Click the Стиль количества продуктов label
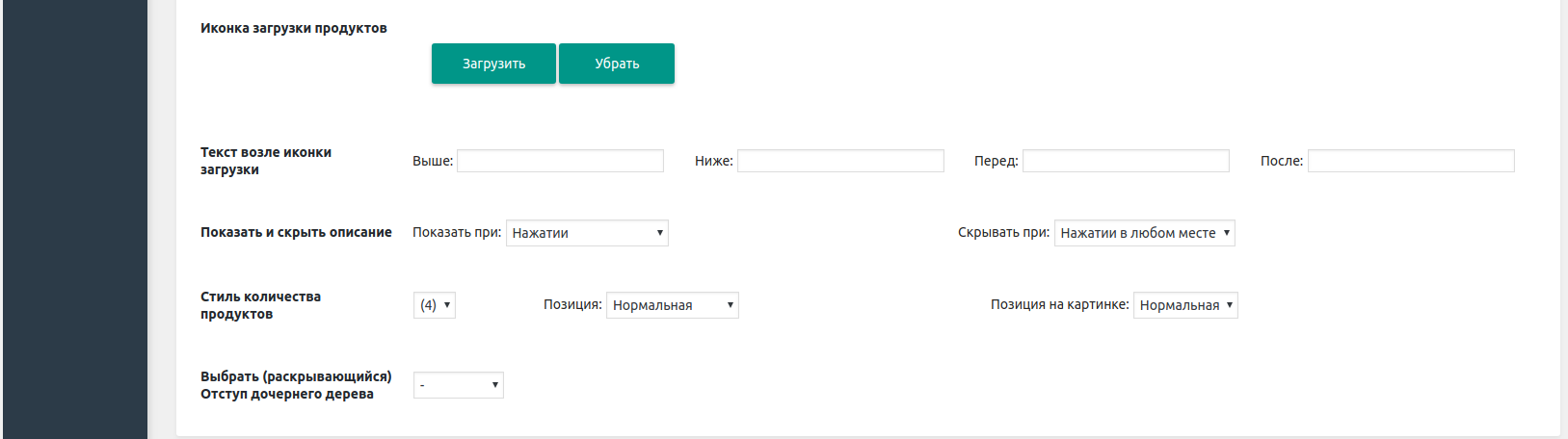 click(260, 305)
